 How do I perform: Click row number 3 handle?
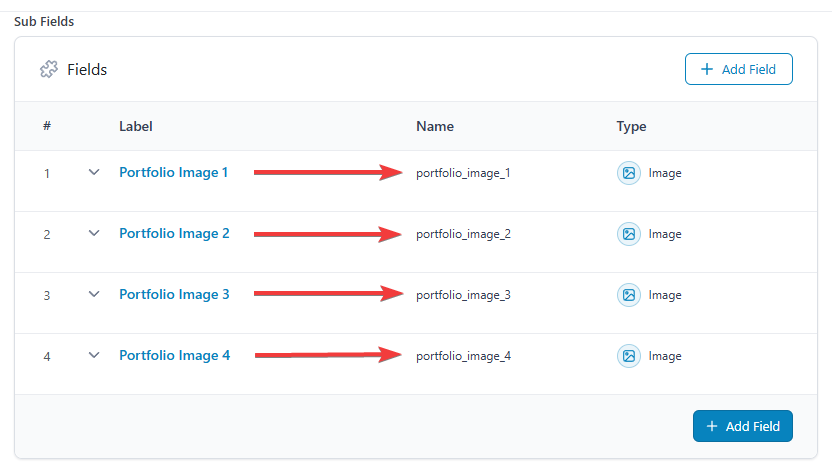[46, 296]
